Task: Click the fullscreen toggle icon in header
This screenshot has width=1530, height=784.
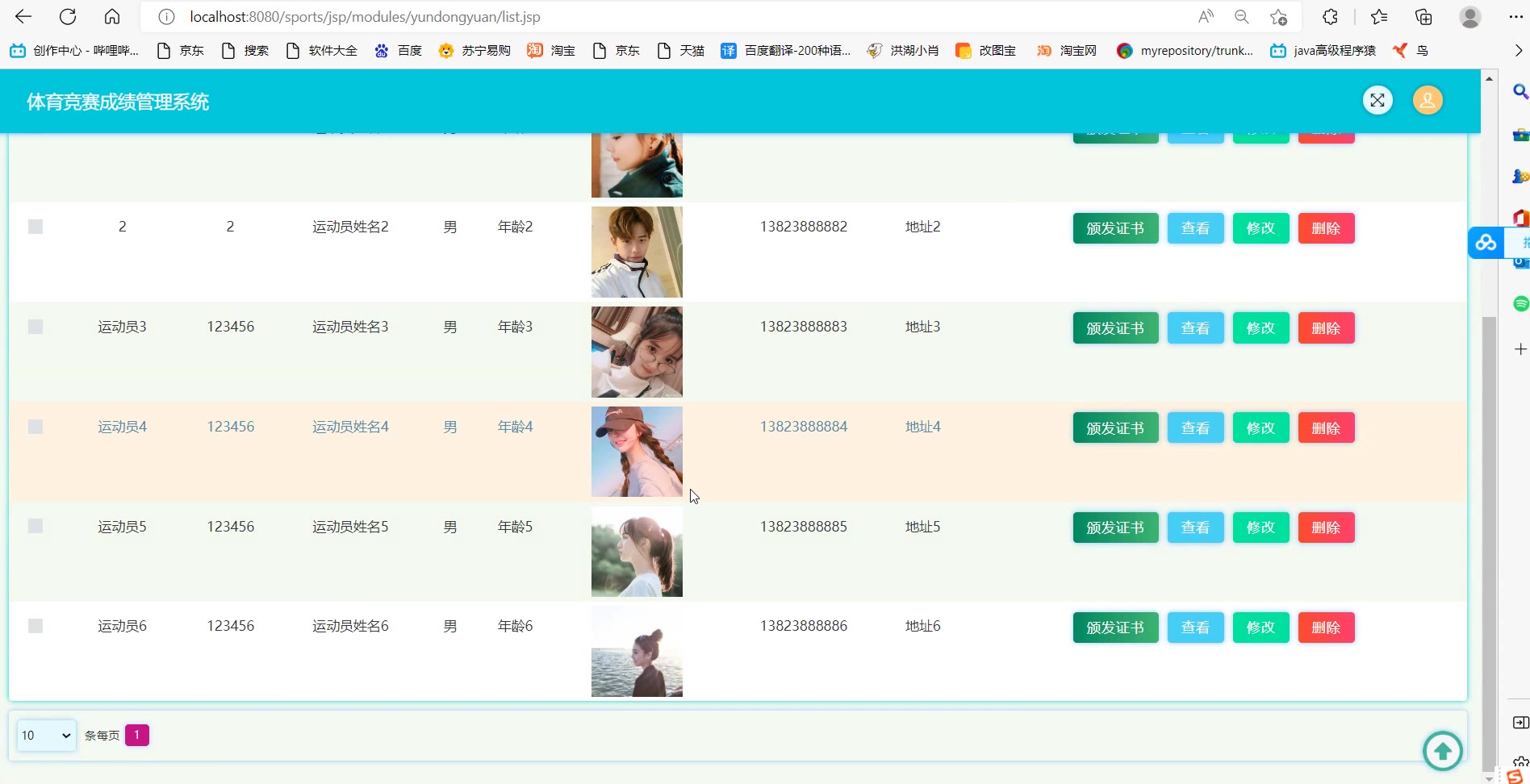Action: tap(1377, 101)
